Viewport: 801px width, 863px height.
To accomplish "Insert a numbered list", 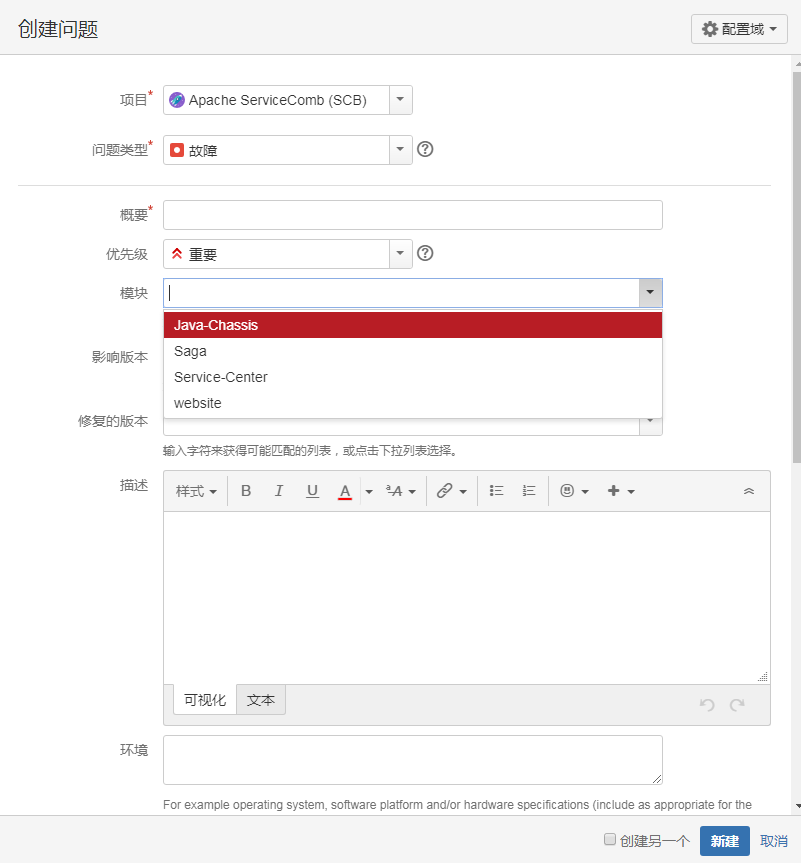I will coord(529,491).
